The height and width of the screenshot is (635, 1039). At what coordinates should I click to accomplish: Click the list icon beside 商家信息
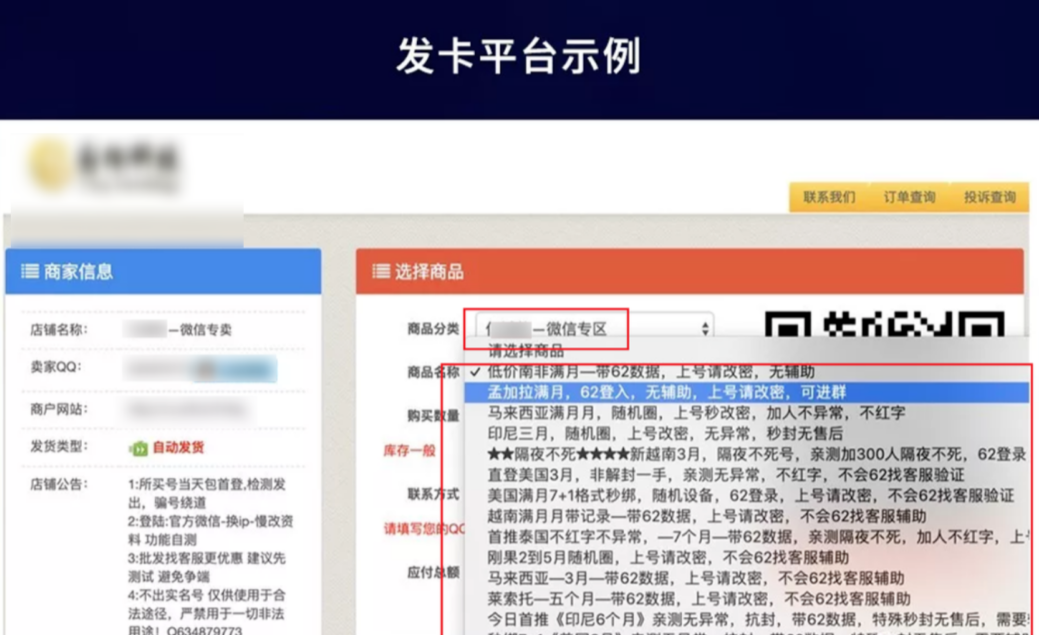click(30, 272)
